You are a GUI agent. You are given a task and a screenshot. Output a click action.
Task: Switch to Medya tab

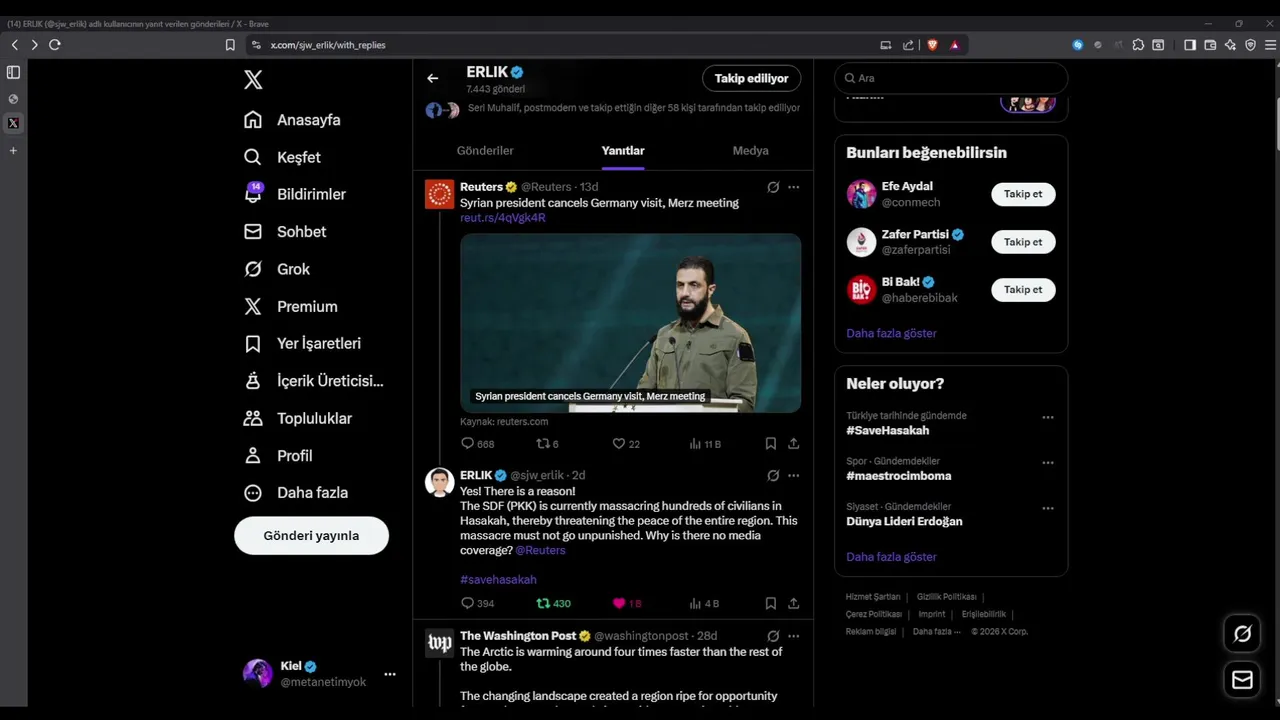(x=750, y=151)
